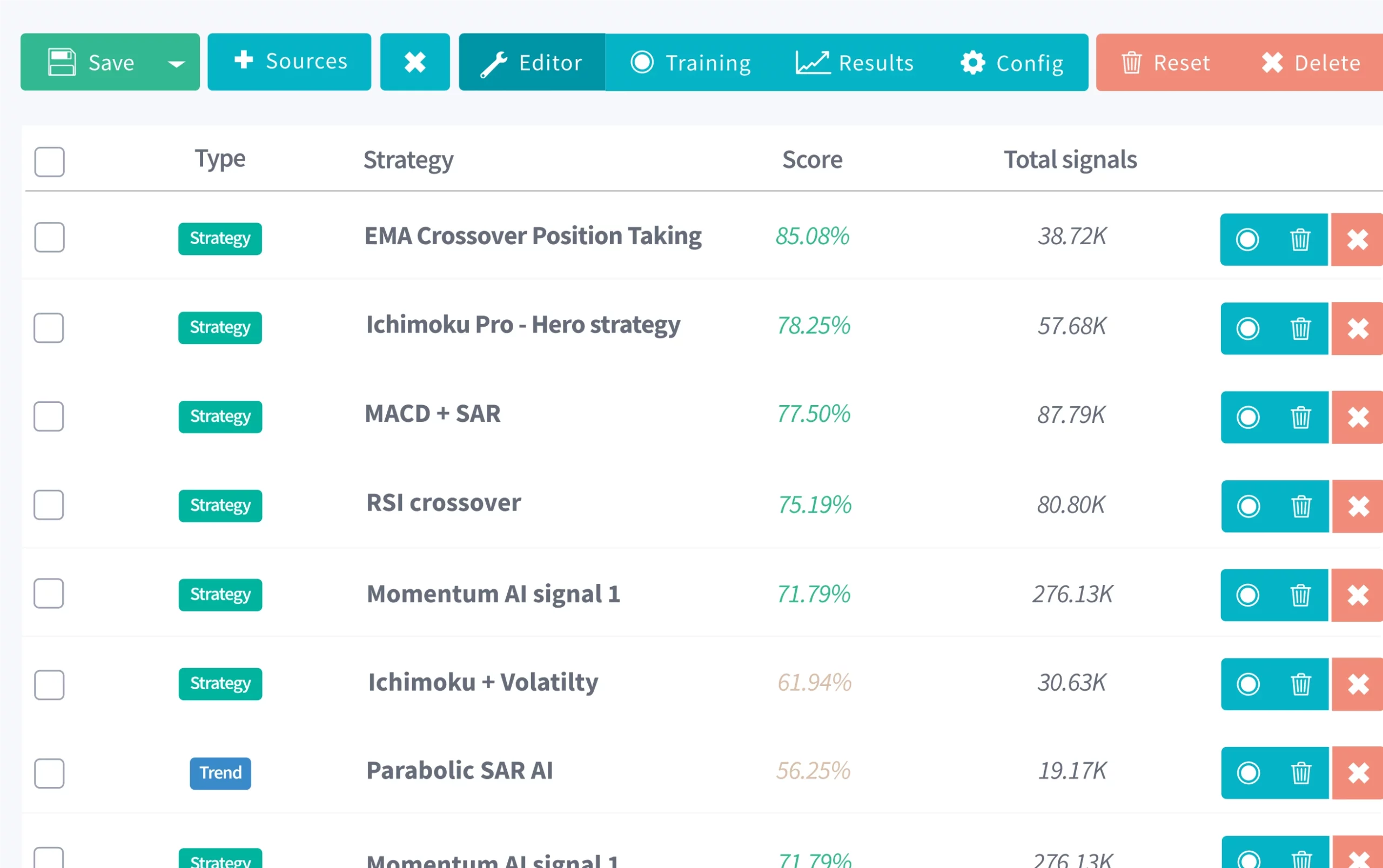
Task: Remove Momentum AI signal 1 with the red X
Action: [x=1358, y=595]
